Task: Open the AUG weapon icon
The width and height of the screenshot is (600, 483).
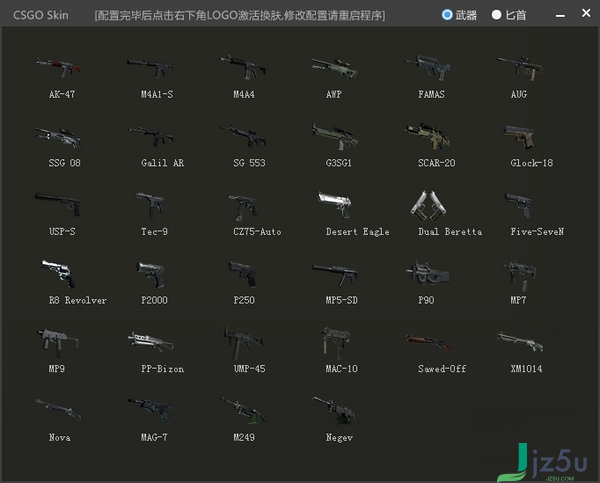Action: point(520,68)
